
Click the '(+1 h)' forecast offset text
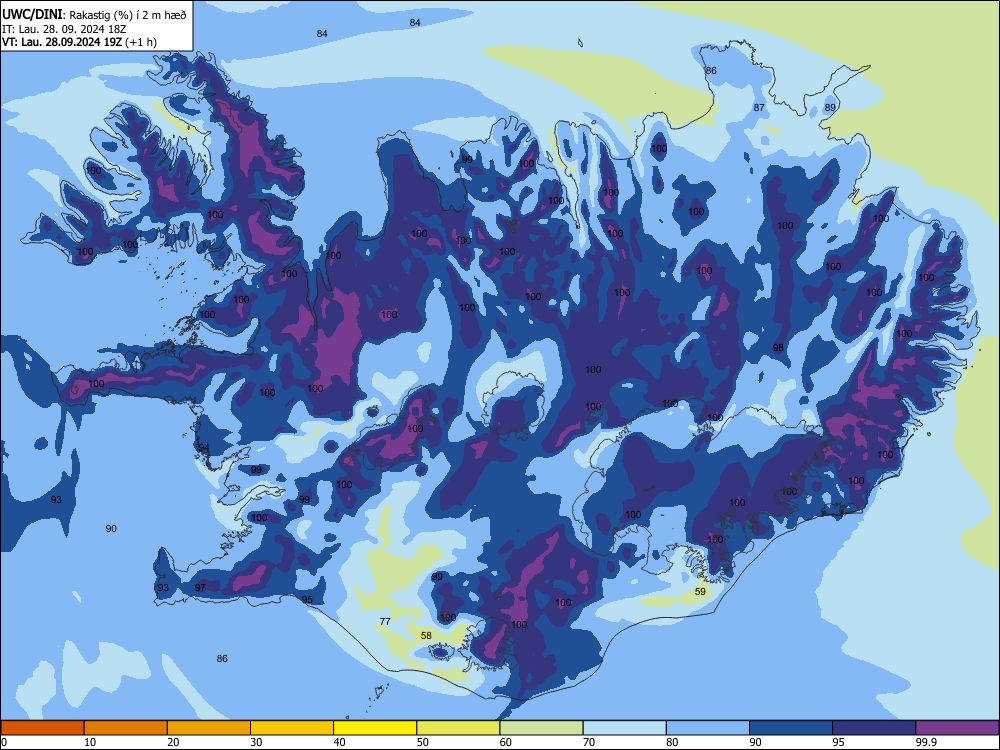pos(142,43)
